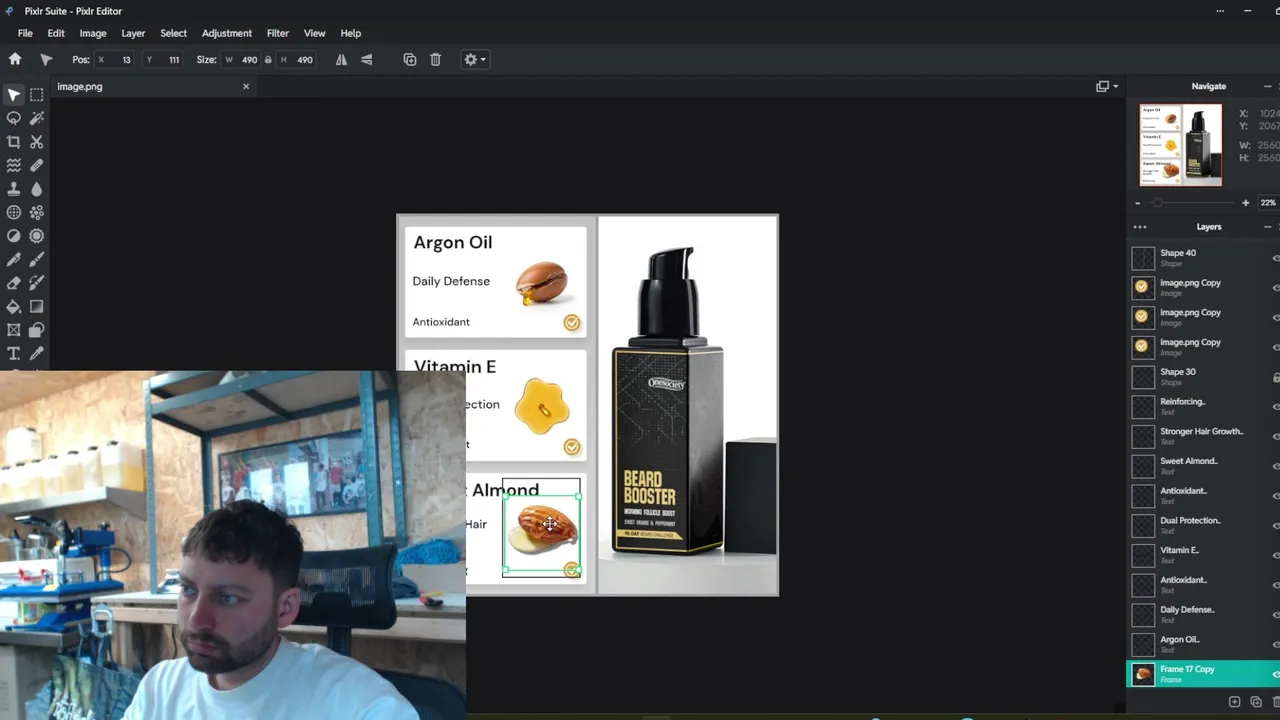Select the Frame tool

[14, 330]
